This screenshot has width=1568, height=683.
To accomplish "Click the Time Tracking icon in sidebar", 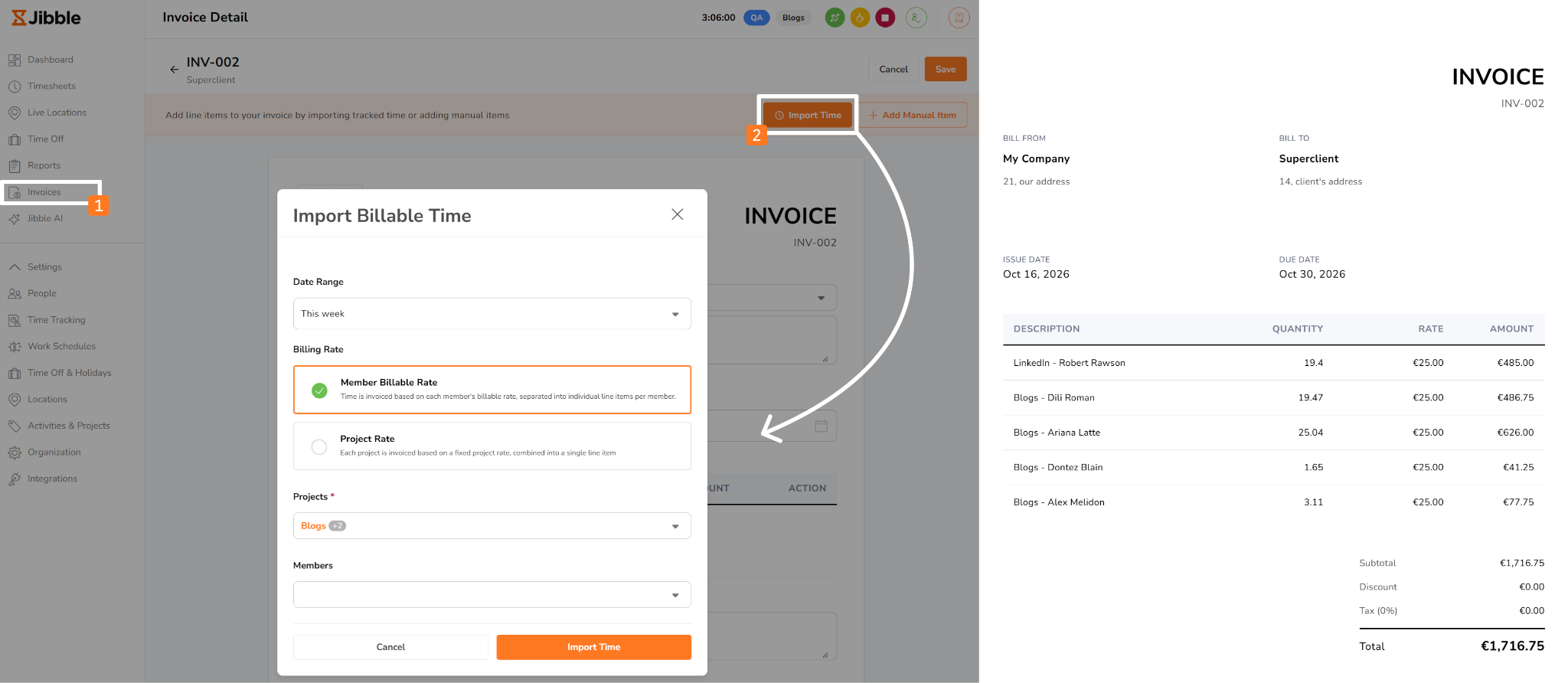I will (15, 320).
